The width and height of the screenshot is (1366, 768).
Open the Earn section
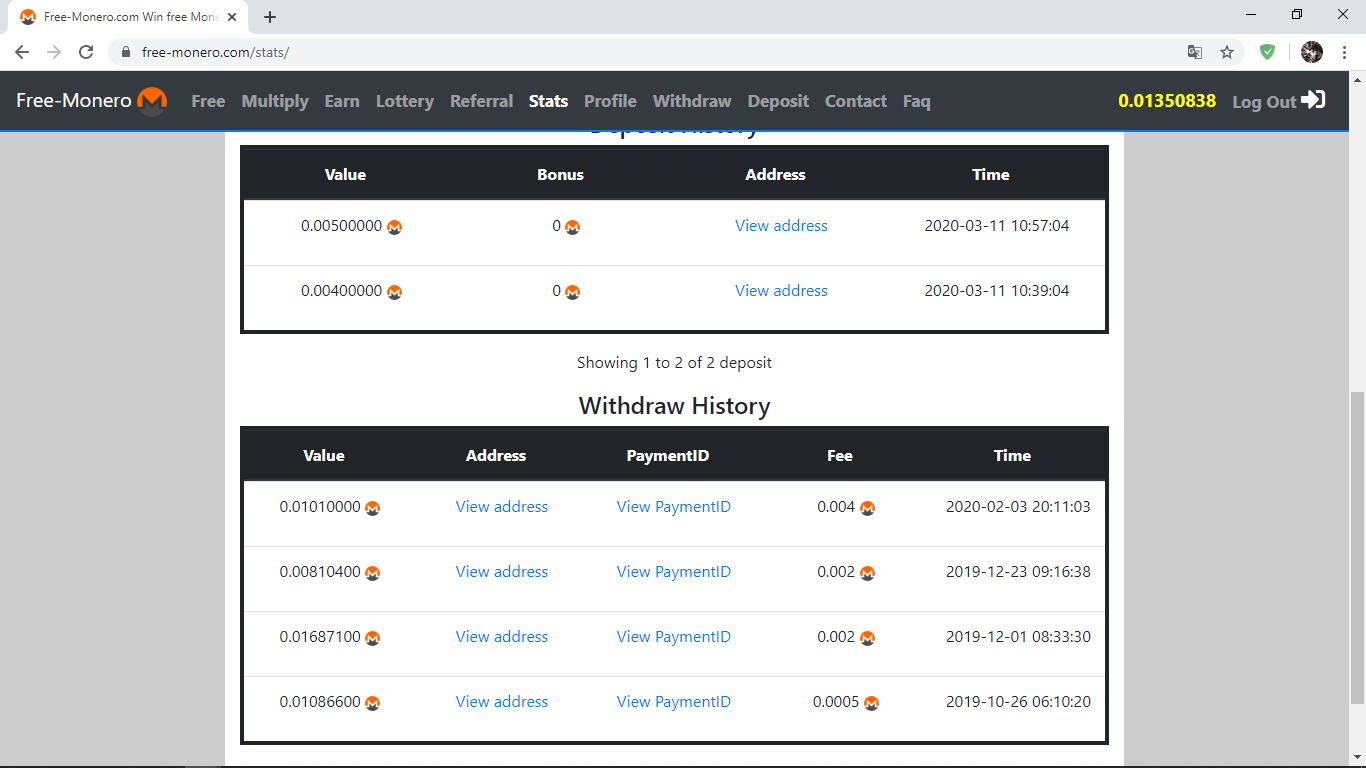342,101
